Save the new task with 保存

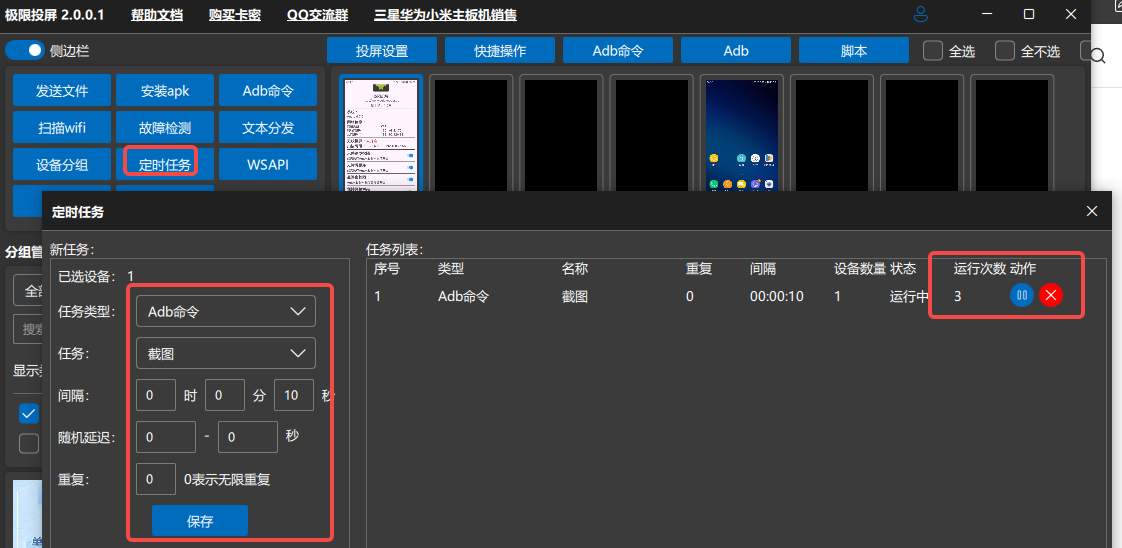(200, 521)
